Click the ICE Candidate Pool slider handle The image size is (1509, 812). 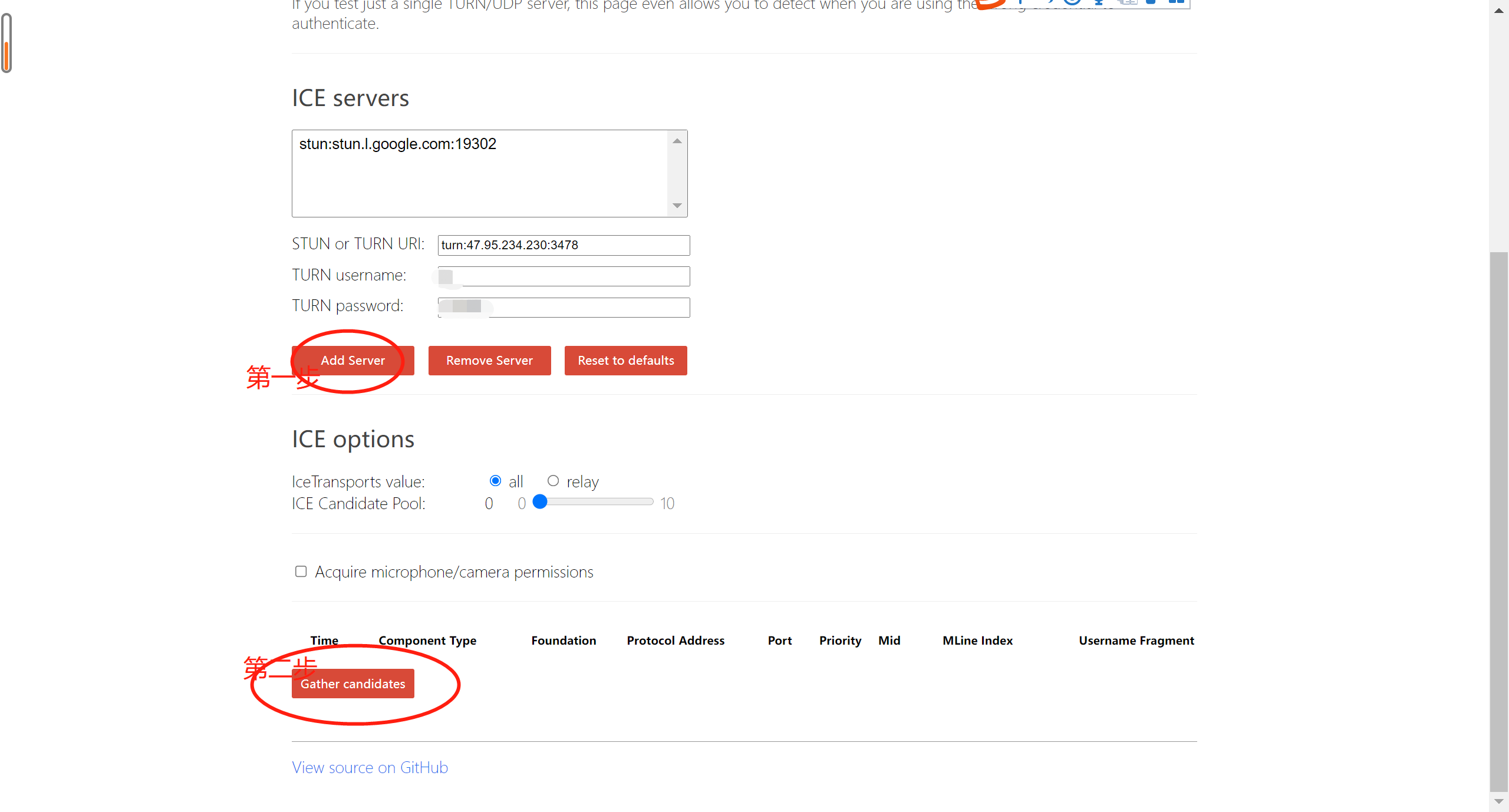[x=540, y=501]
